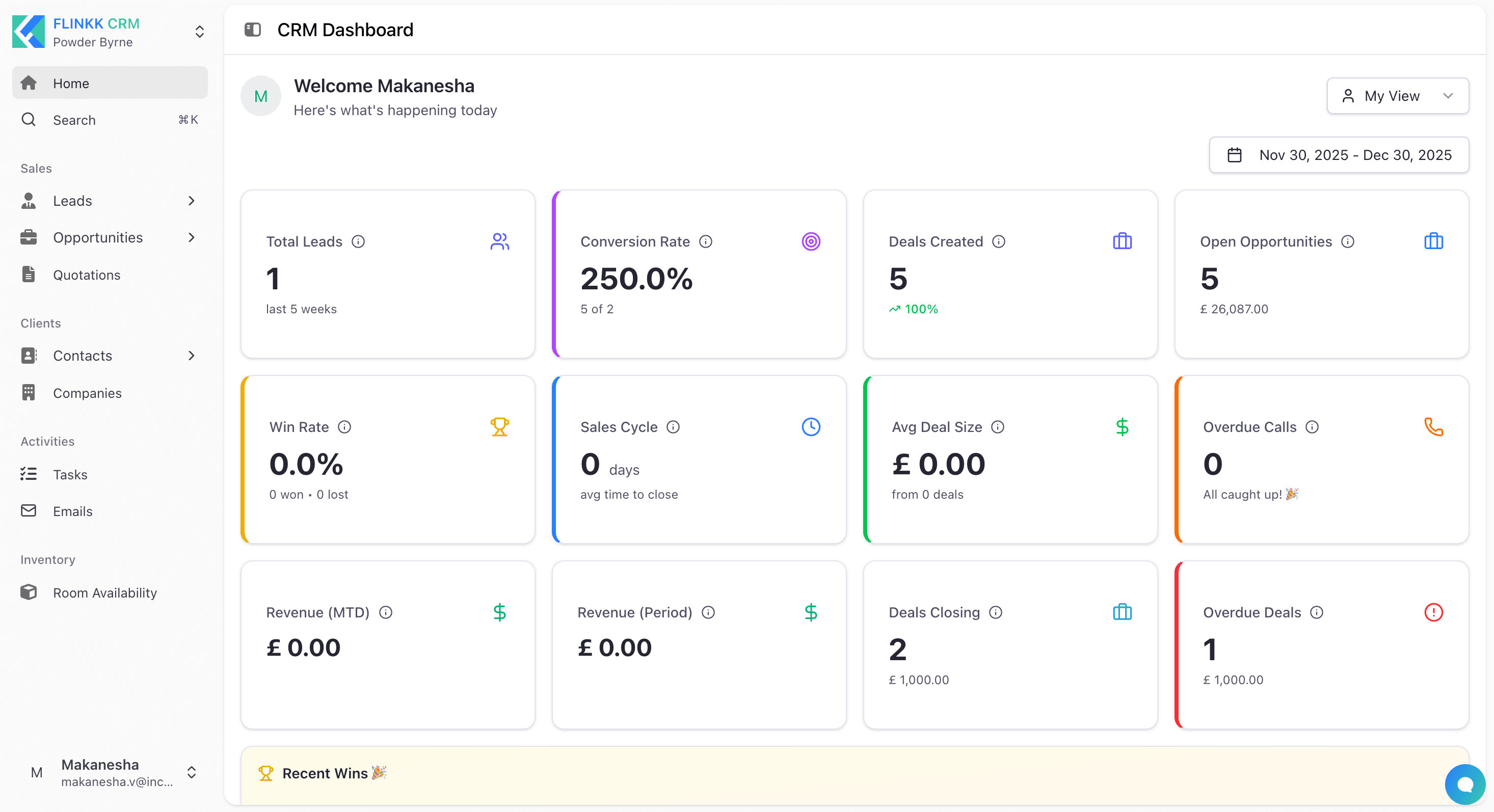
Task: Show info for Overdue Deals
Action: pyautogui.click(x=1317, y=612)
